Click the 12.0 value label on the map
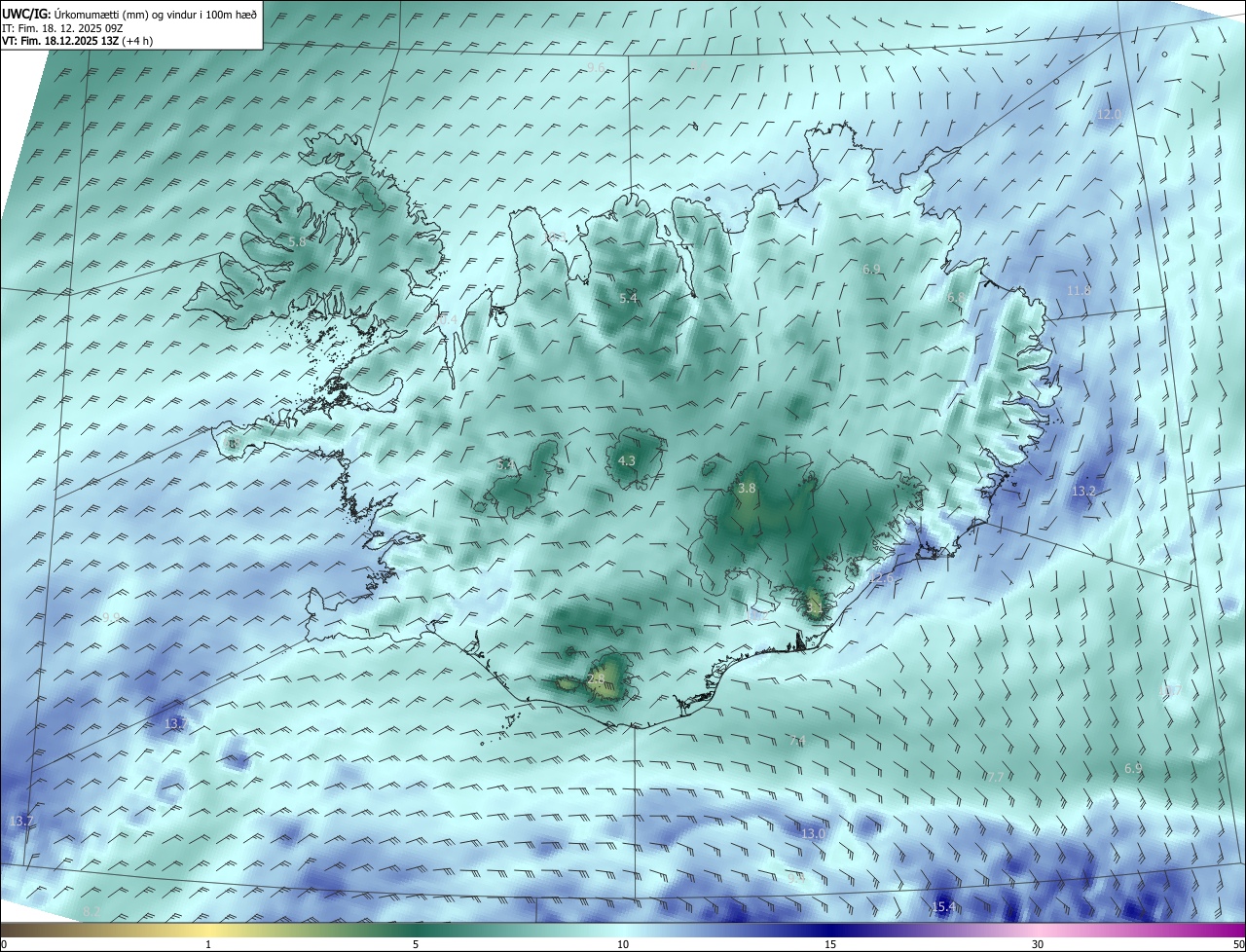This screenshot has height=952, width=1246. (x=1109, y=114)
